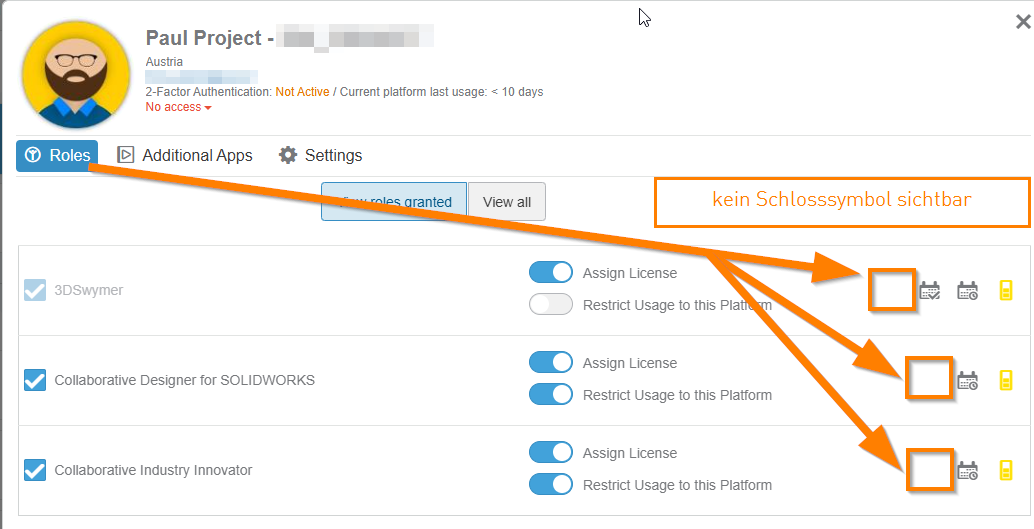Click yellow license icon for Collaborative Industry Innovator

point(1006,470)
